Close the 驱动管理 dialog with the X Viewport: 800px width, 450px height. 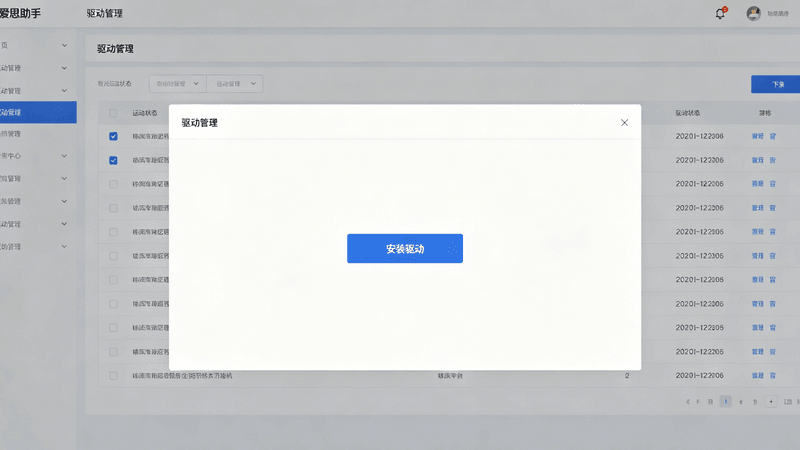[624, 122]
